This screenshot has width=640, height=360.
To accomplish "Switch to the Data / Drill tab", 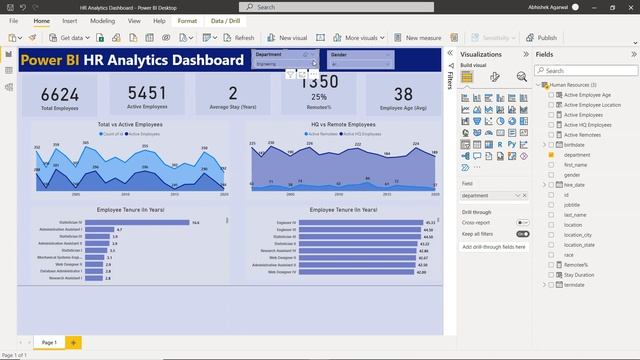I will (x=225, y=21).
